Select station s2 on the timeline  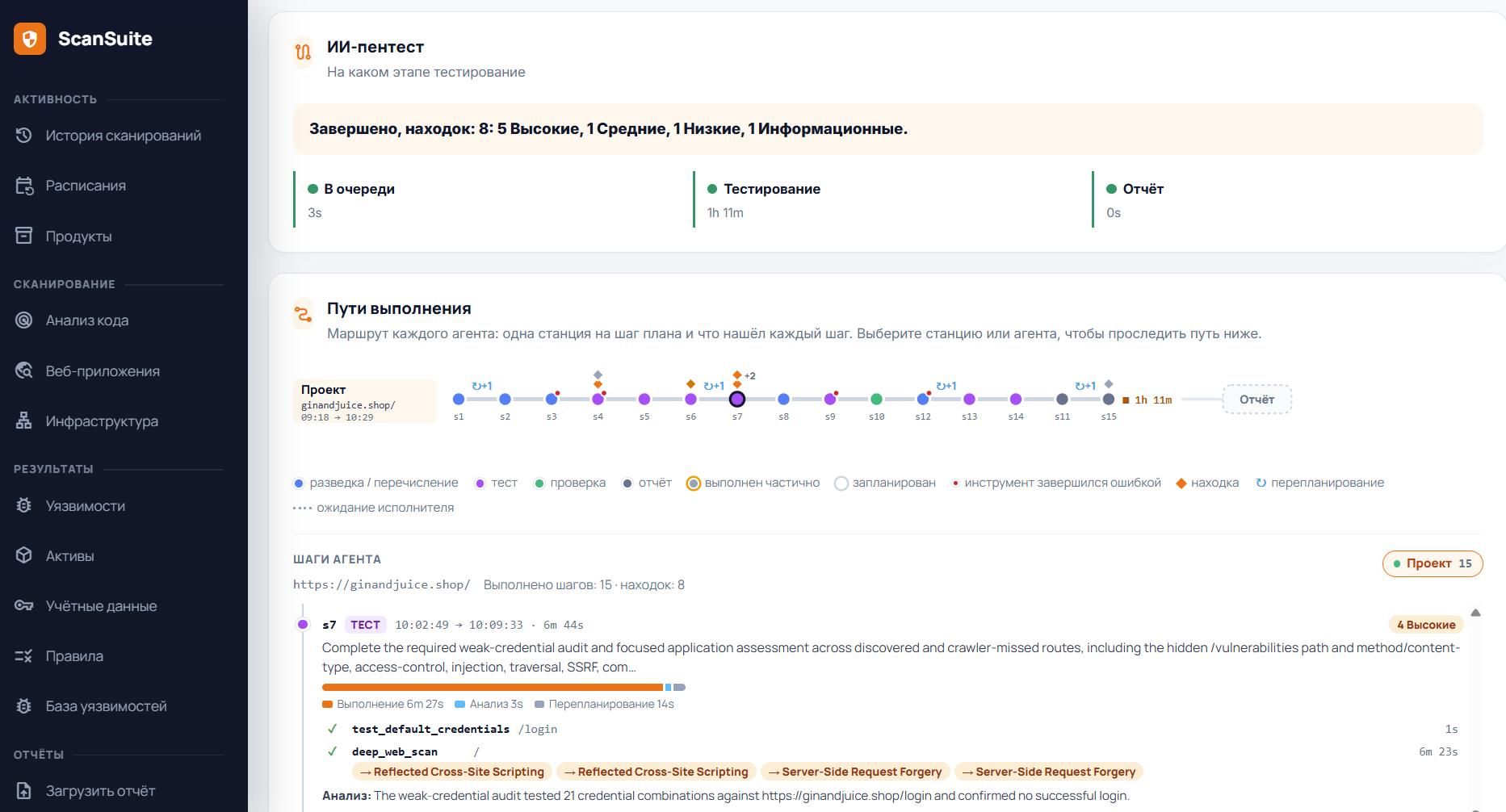coord(505,399)
